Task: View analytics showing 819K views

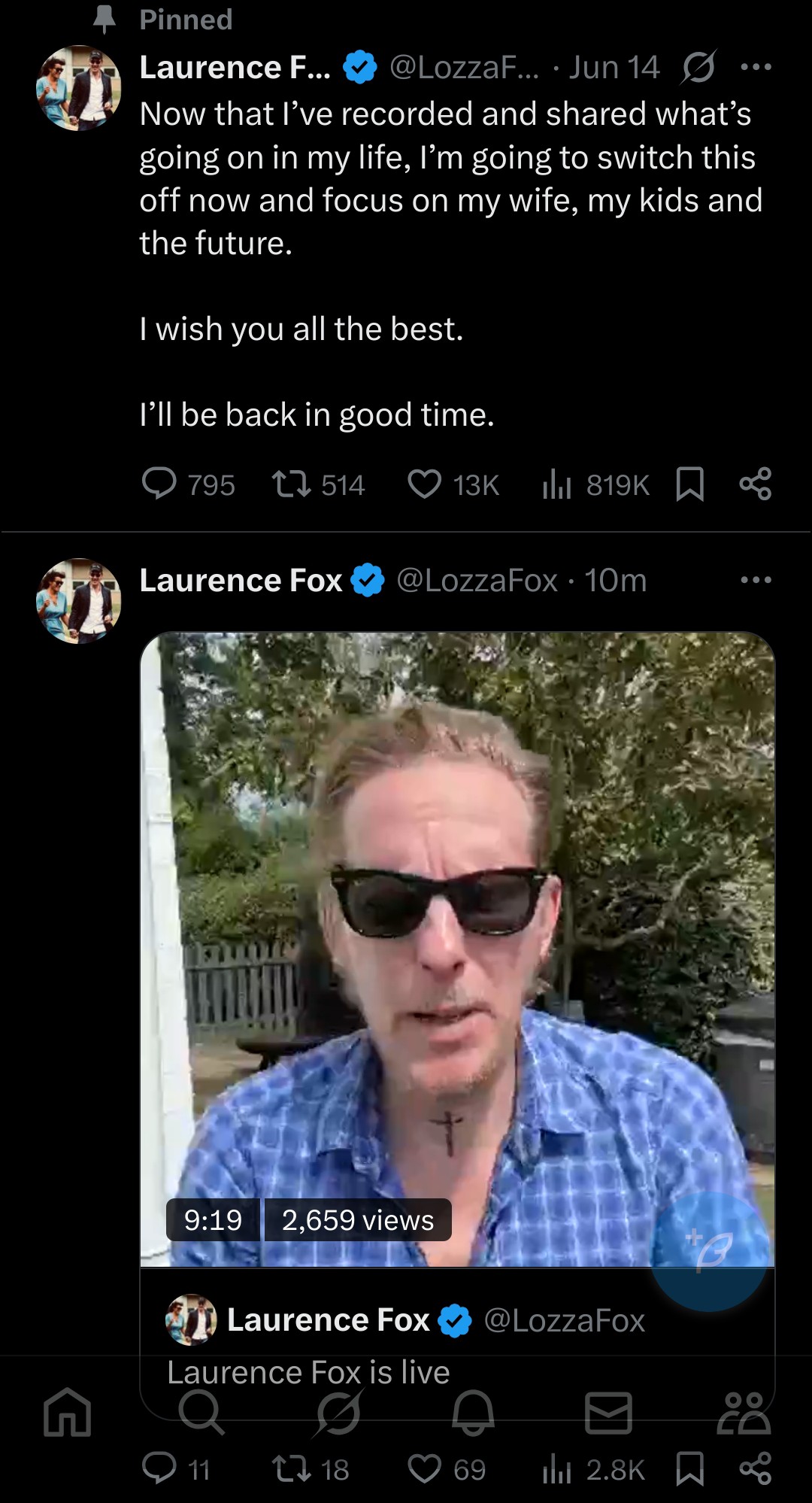Action: click(x=595, y=484)
